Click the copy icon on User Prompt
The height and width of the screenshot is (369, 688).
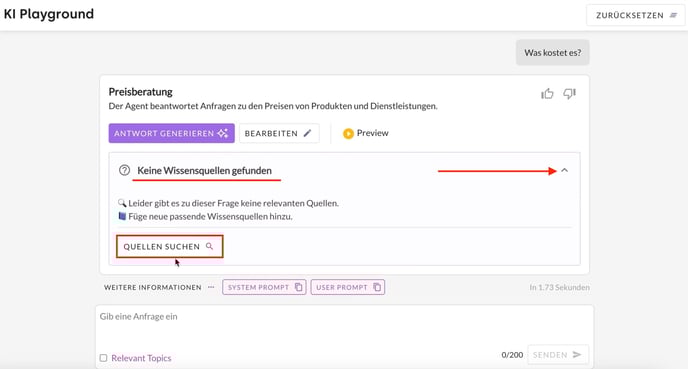[x=377, y=287]
